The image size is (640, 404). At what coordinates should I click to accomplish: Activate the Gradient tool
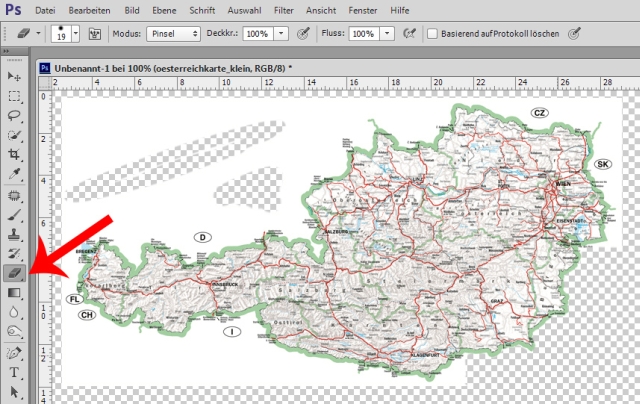tap(14, 292)
